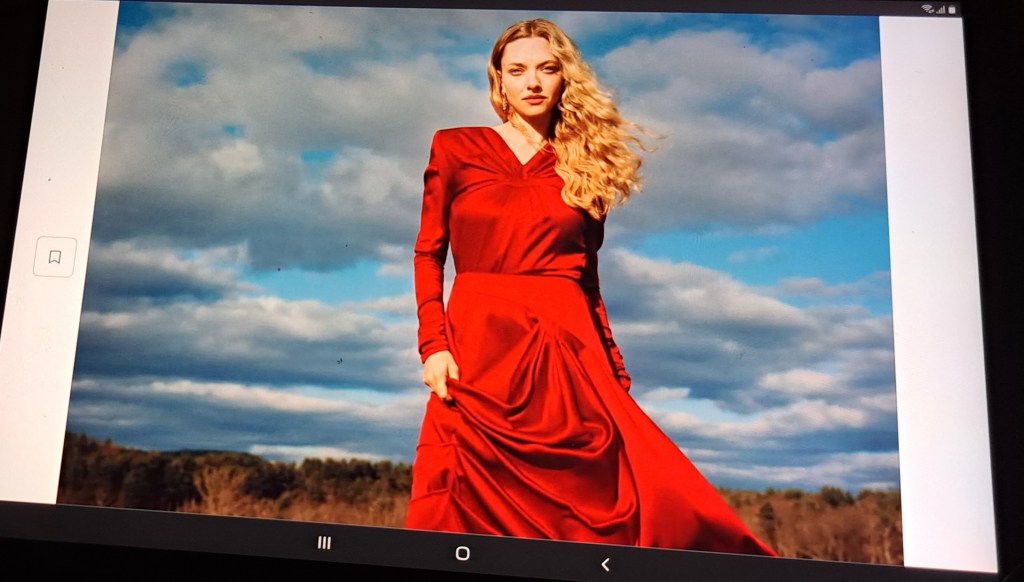Tap the Wi-Fi status icon
This screenshot has width=1024, height=582.
coord(927,9)
